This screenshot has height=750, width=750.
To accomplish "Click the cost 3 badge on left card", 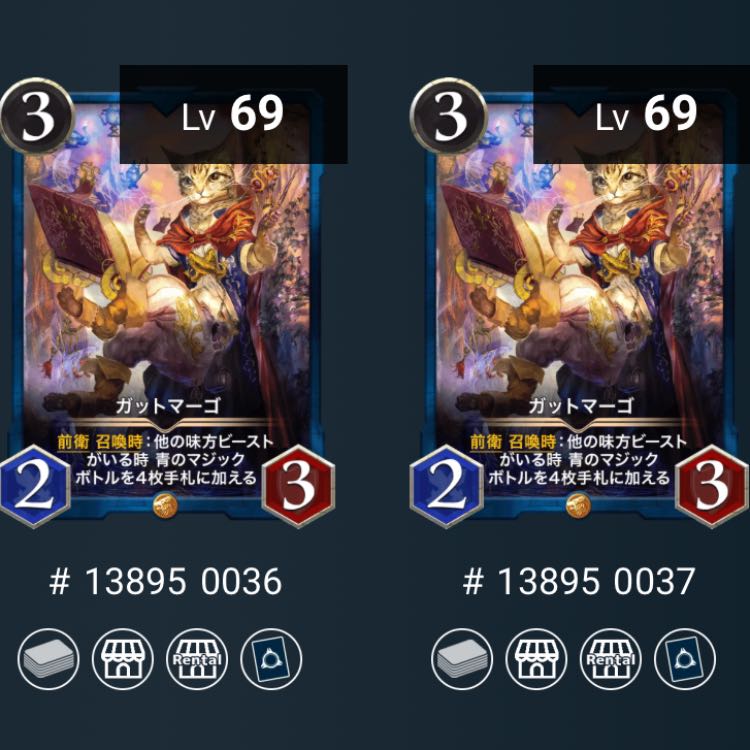I will click(x=37, y=116).
